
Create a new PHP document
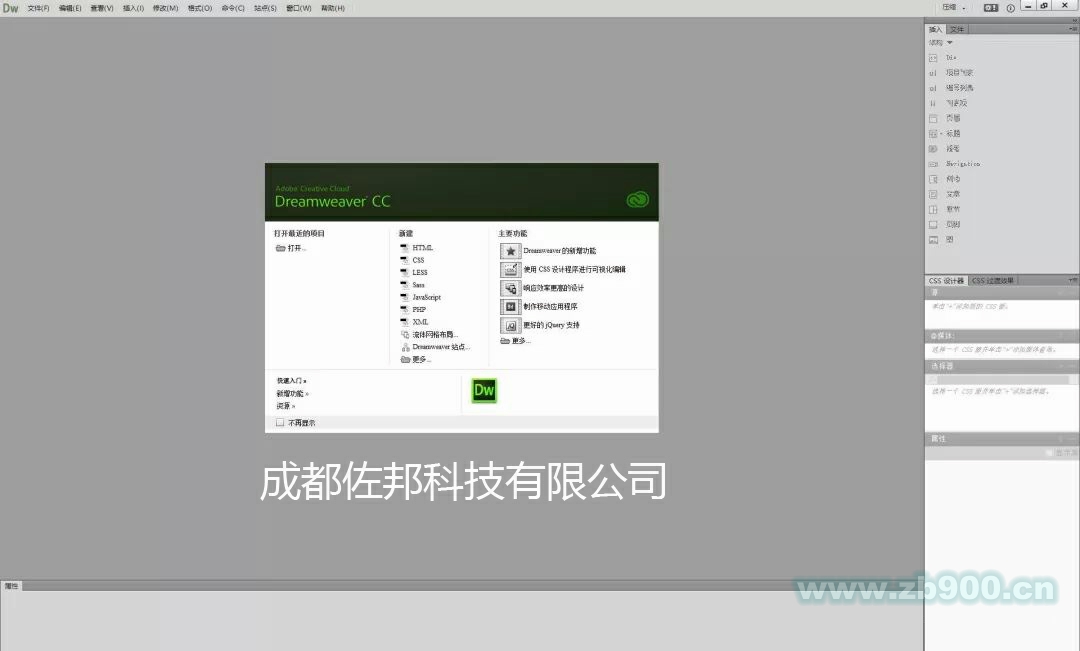418,310
